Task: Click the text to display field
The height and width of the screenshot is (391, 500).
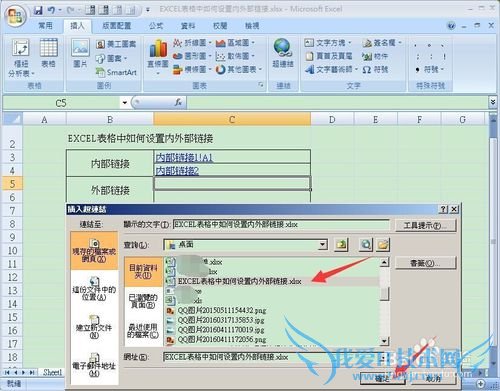Action: tap(281, 225)
